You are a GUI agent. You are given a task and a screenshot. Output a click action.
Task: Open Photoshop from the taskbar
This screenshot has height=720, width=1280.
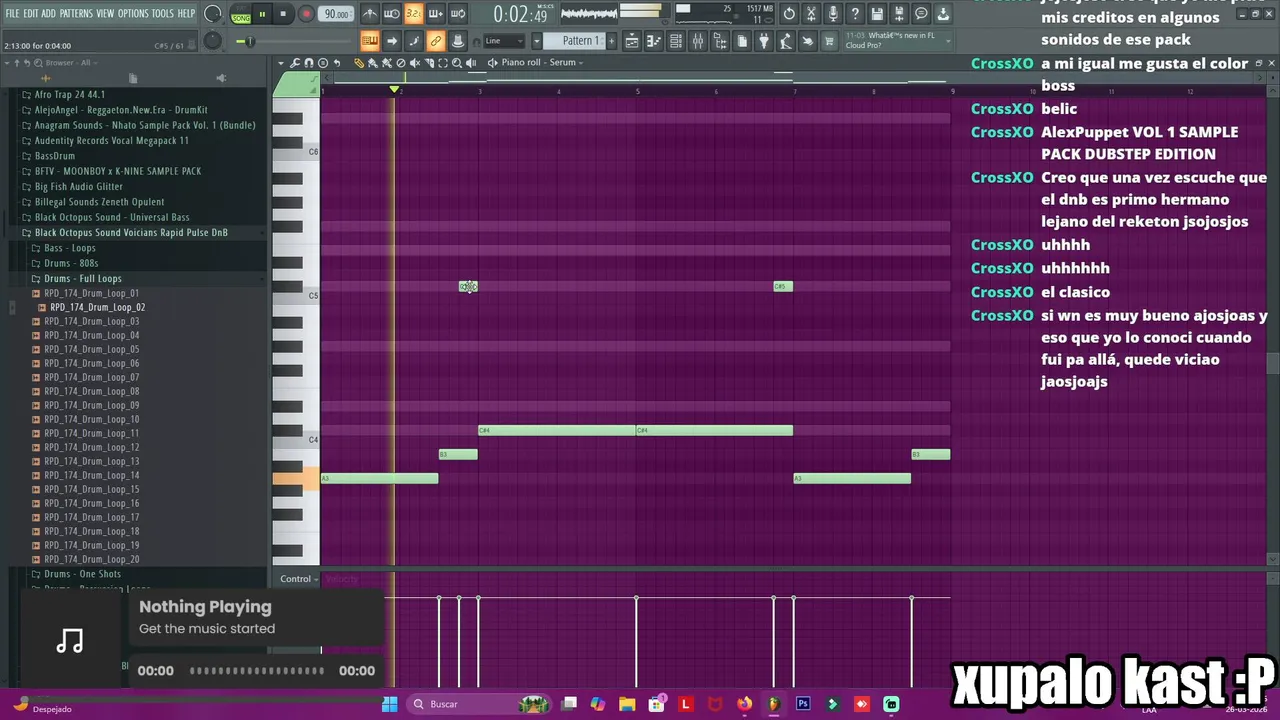tap(803, 704)
